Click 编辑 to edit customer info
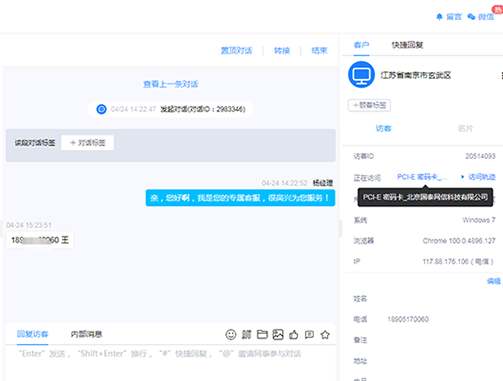The width and height of the screenshot is (503, 381). pyautogui.click(x=493, y=281)
